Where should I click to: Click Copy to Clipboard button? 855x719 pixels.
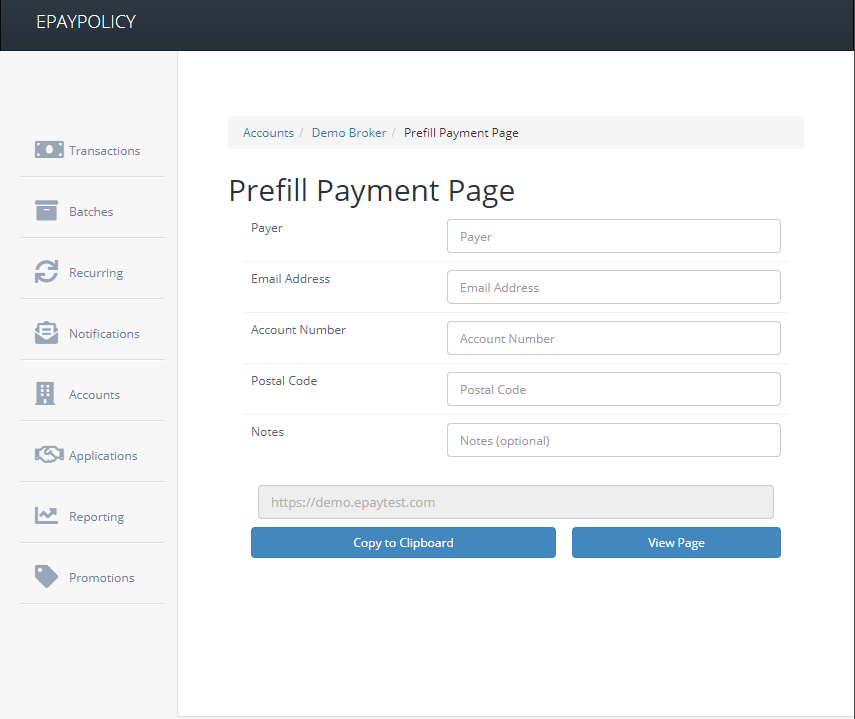404,542
